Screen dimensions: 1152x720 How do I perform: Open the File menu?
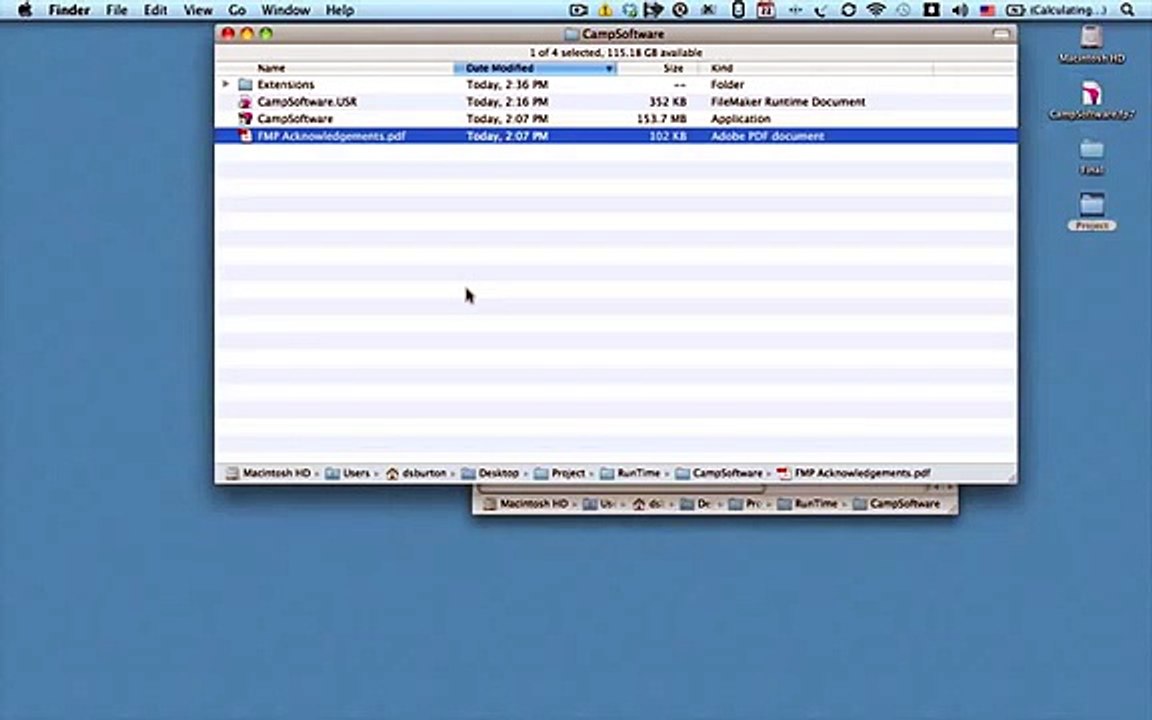pyautogui.click(x=116, y=10)
